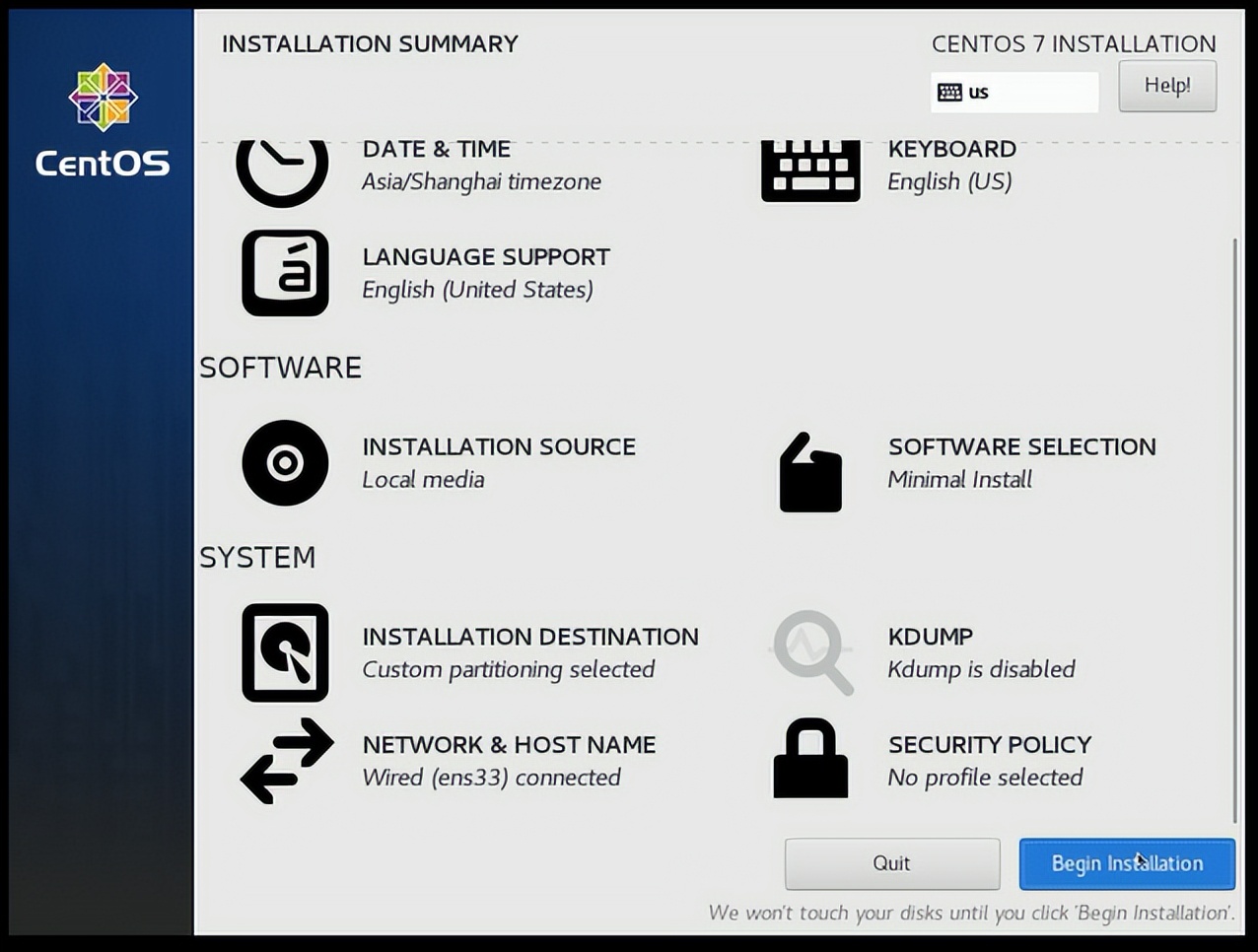Click the Installation Source disc icon
This screenshot has width=1258, height=952.
point(284,462)
